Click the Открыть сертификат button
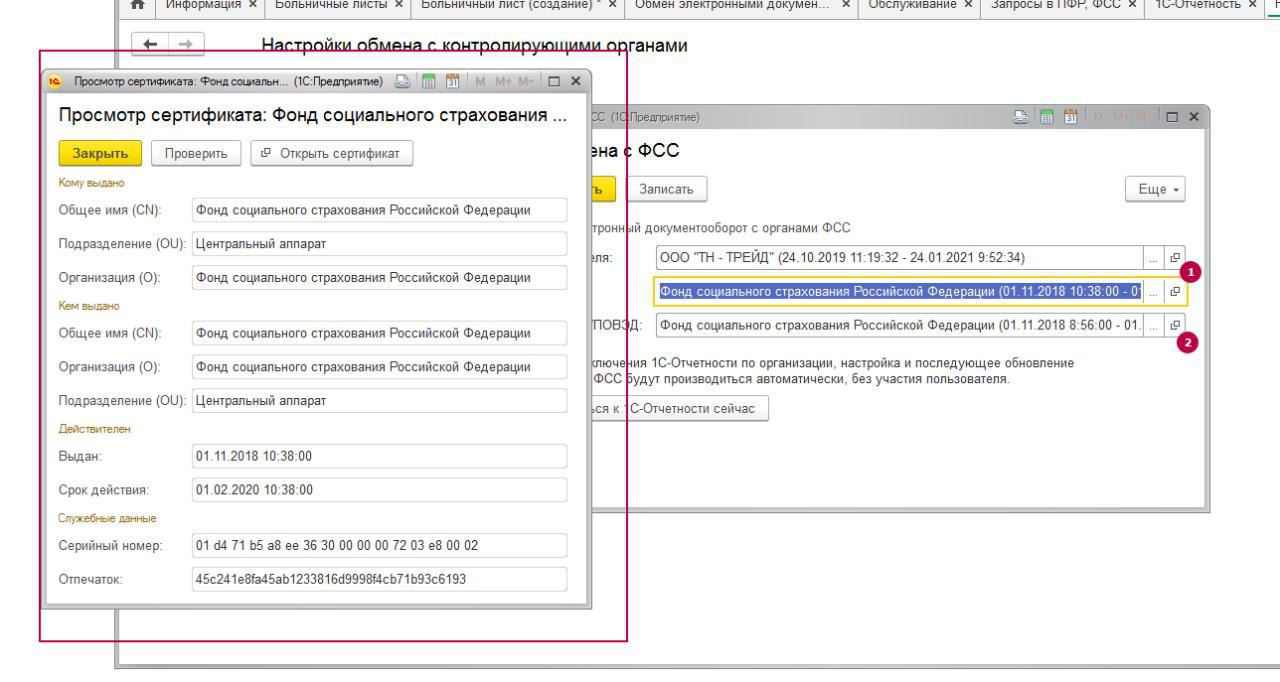Image resolution: width=1280 pixels, height=682 pixels. pyautogui.click(x=331, y=154)
